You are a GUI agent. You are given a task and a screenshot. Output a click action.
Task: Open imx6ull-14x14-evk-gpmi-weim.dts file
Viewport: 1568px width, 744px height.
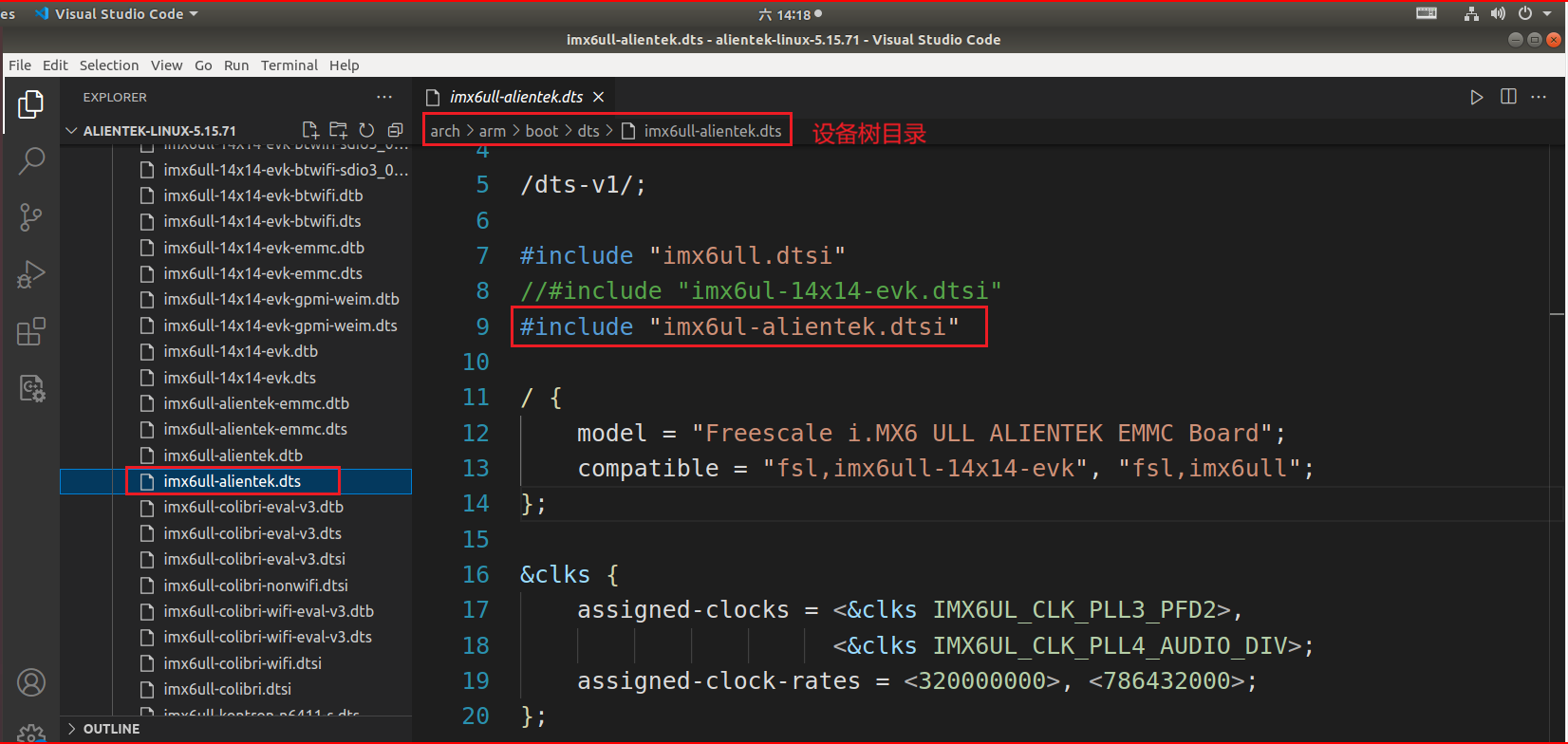[280, 325]
